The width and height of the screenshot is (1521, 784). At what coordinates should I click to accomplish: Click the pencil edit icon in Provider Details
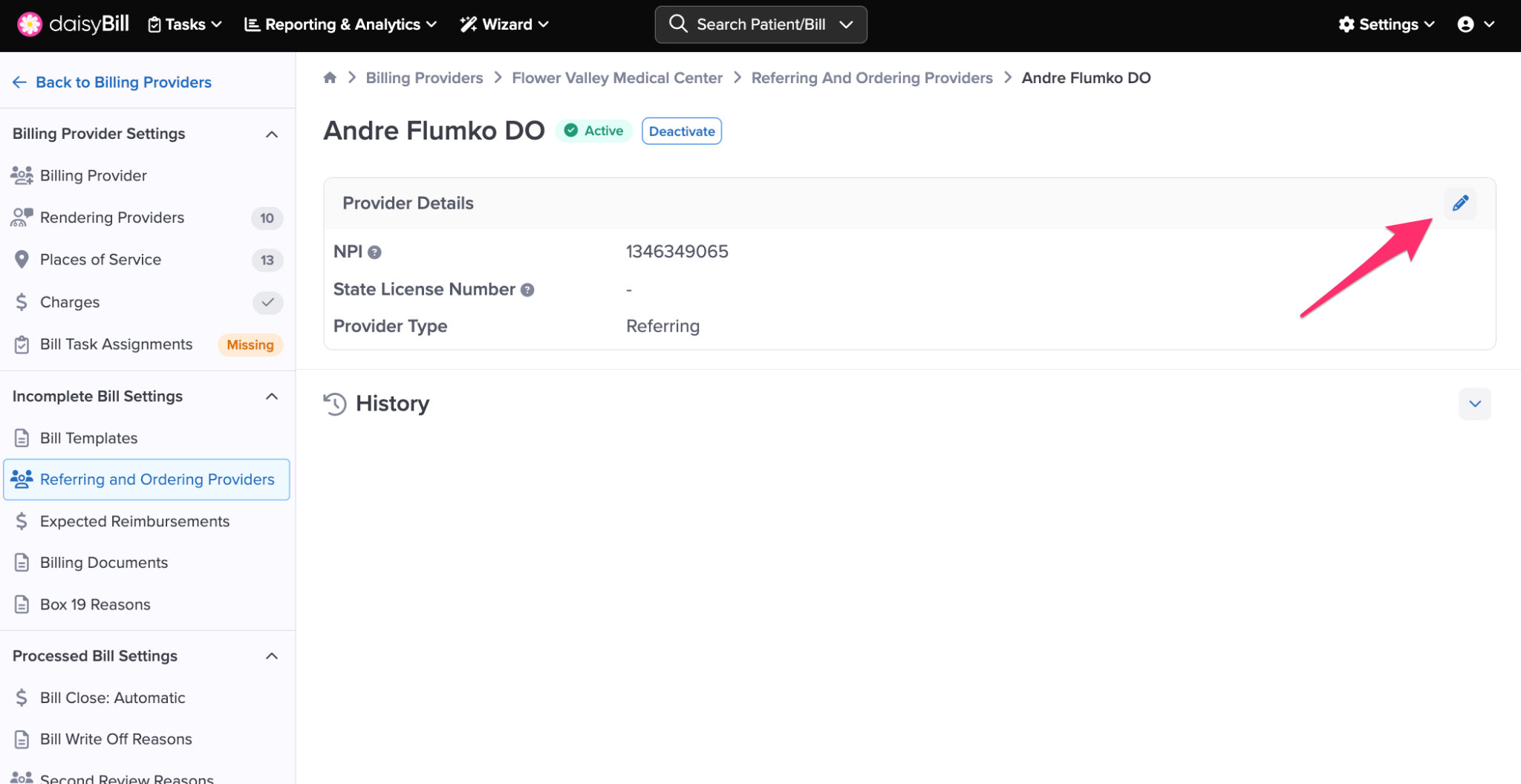pyautogui.click(x=1460, y=203)
